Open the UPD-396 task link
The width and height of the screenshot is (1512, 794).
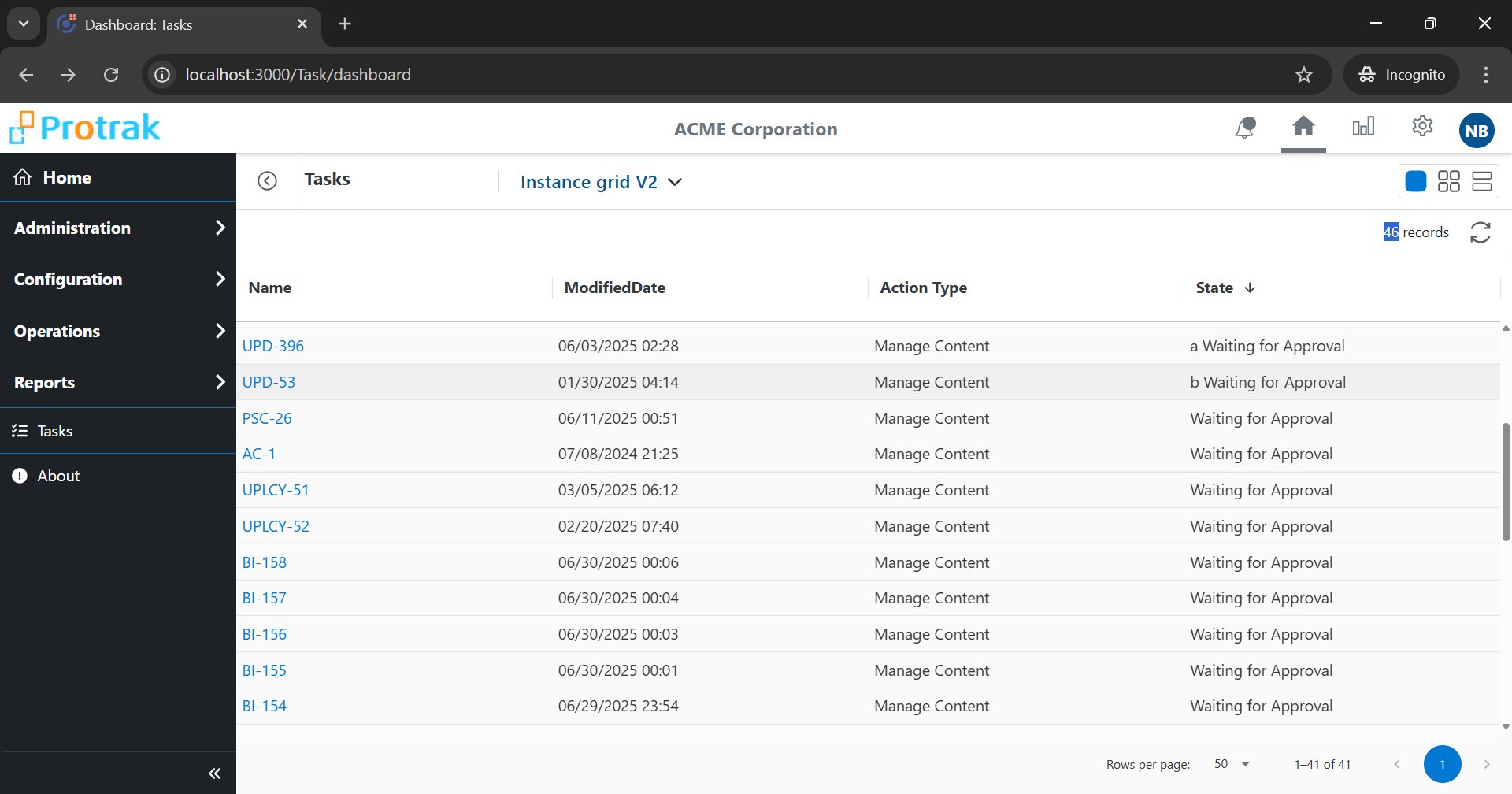(x=272, y=346)
